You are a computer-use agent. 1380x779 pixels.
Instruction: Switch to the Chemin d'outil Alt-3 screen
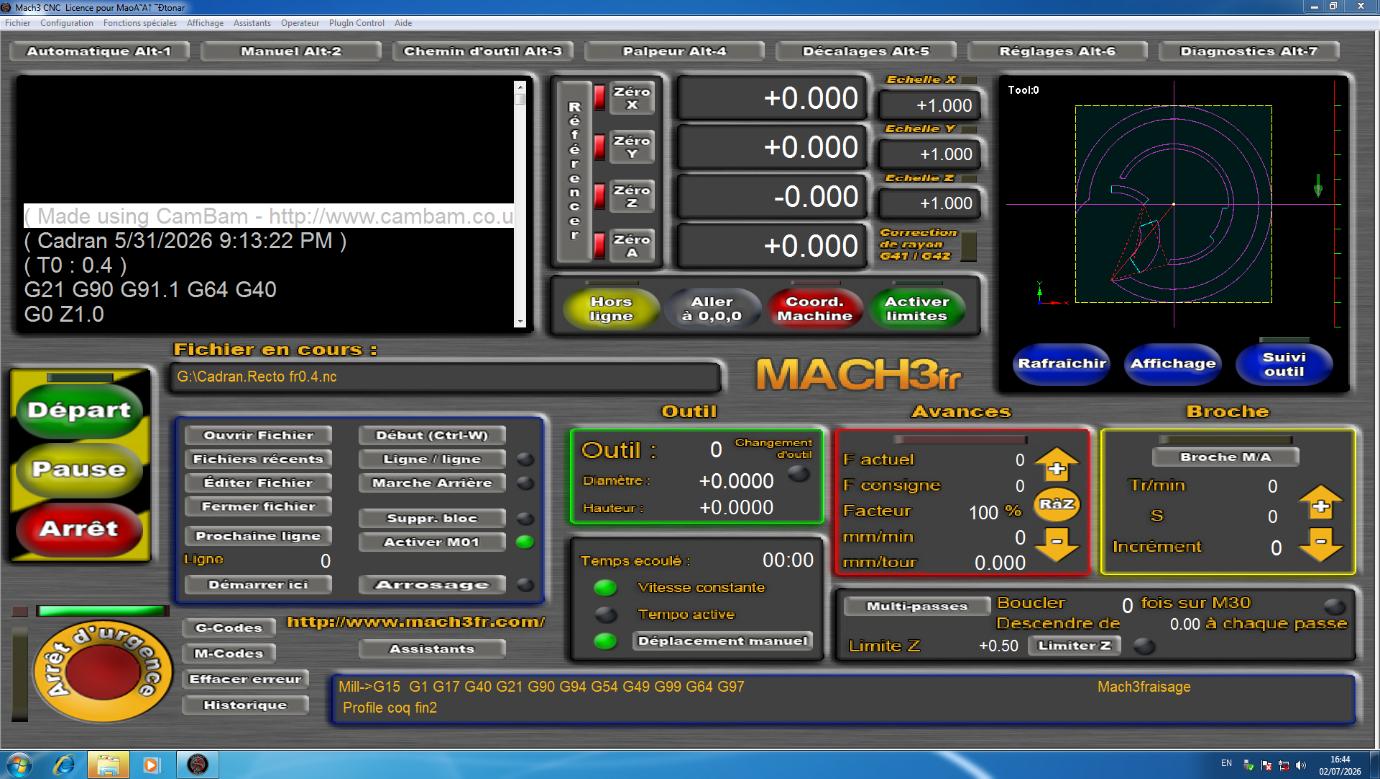pos(483,51)
